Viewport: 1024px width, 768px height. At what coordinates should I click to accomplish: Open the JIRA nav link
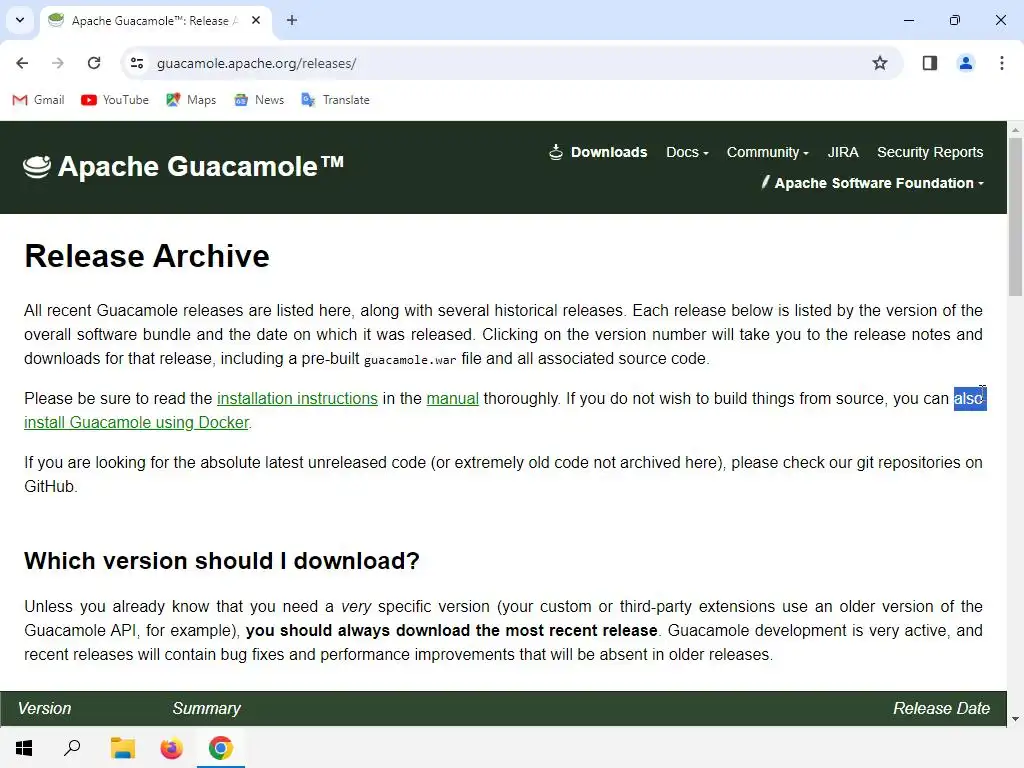coord(842,152)
